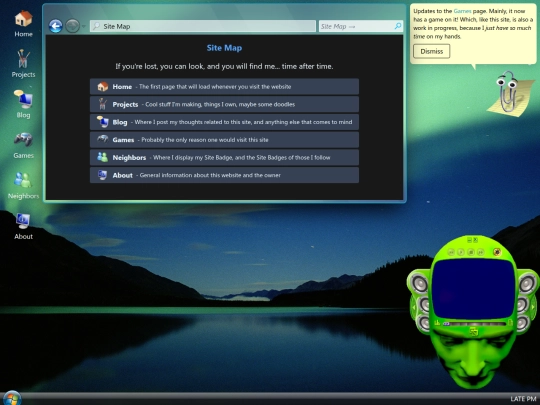Screen dimensions: 540x405
Task: Click the equalizer bars icon on player
Action: (x=437, y=323)
